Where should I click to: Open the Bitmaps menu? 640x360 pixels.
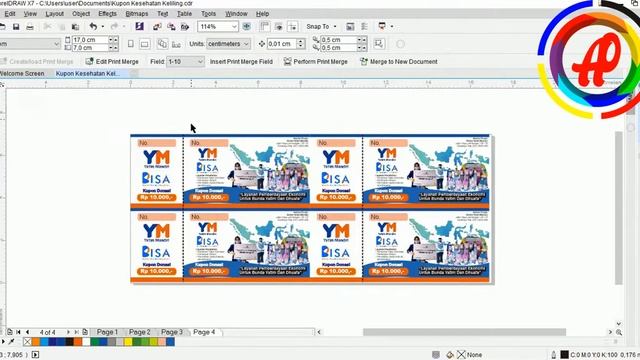[x=137, y=13]
